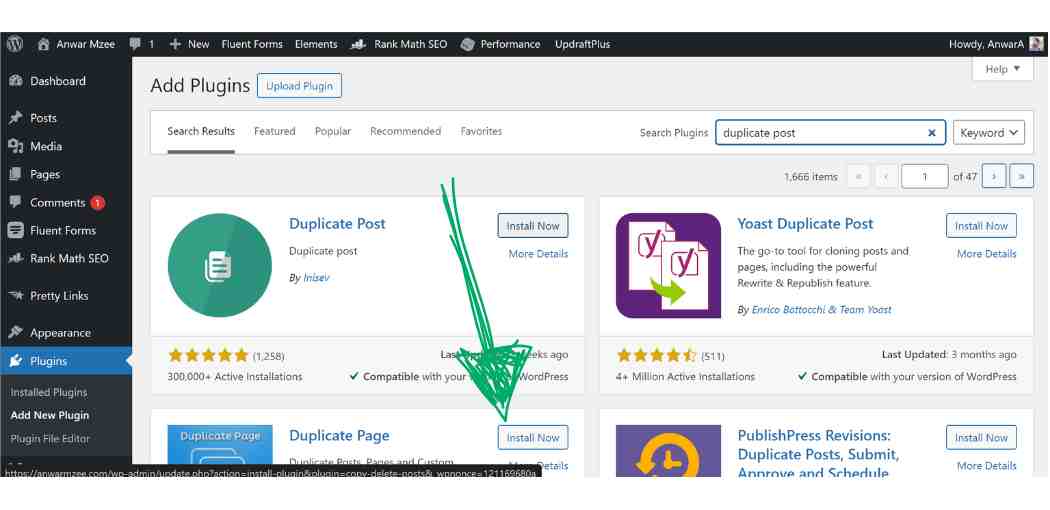Install the Duplicate Page plugin
1050x510 pixels.
533,438
